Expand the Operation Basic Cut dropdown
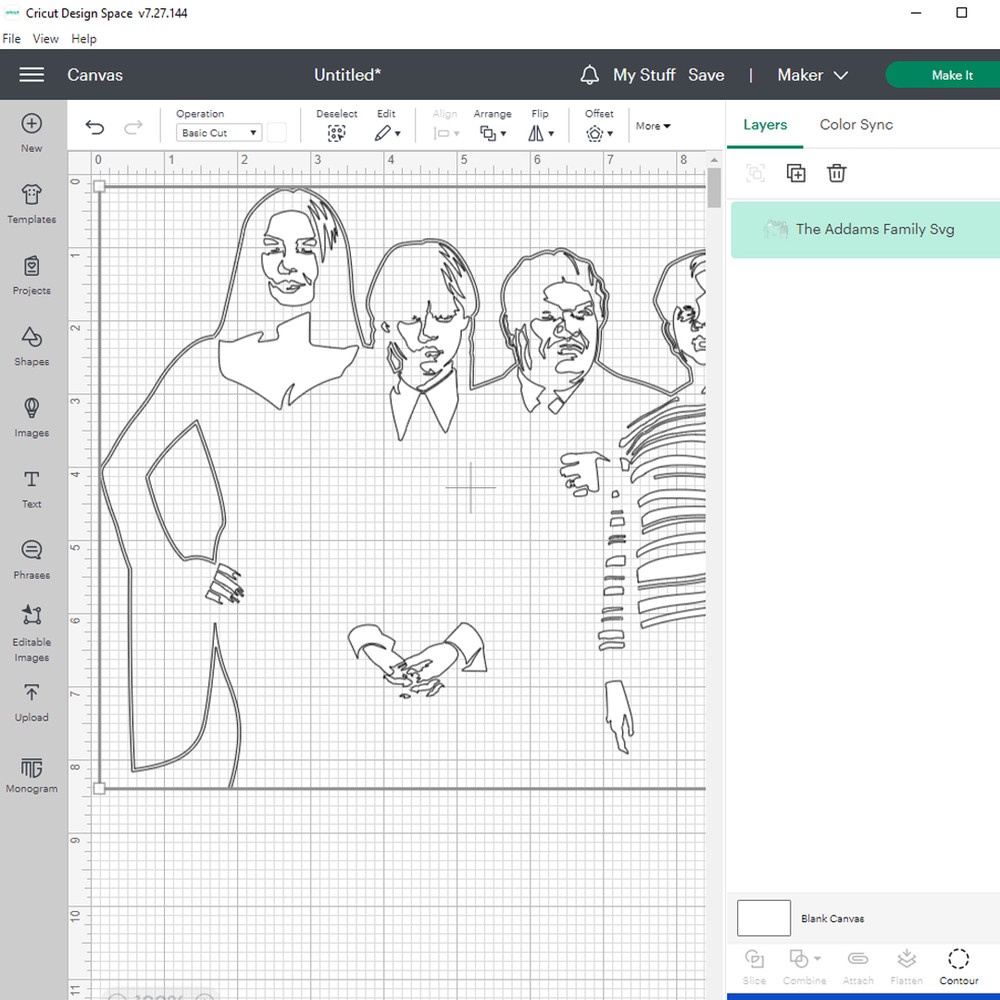Viewport: 1000px width, 1000px height. (x=219, y=133)
